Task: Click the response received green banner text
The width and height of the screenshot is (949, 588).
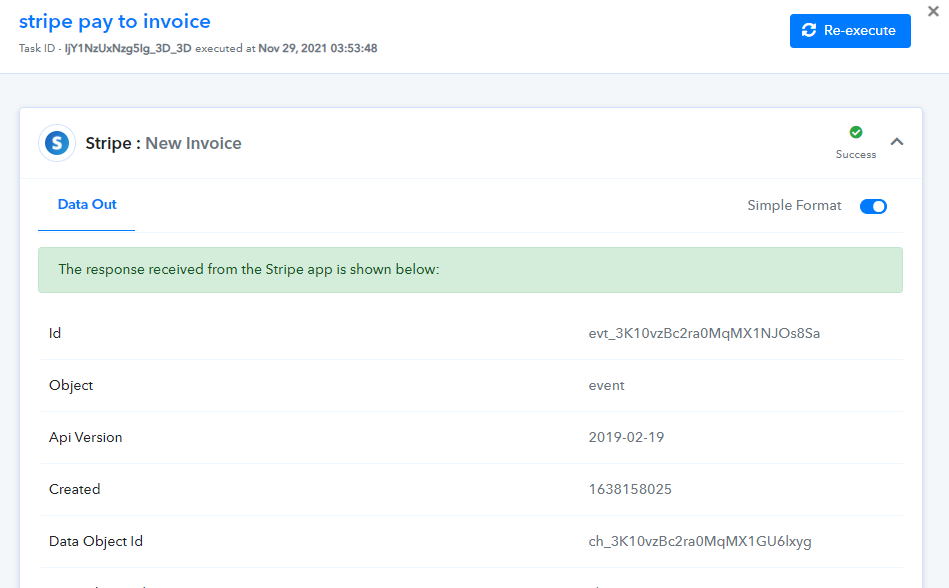Action: 249,269
